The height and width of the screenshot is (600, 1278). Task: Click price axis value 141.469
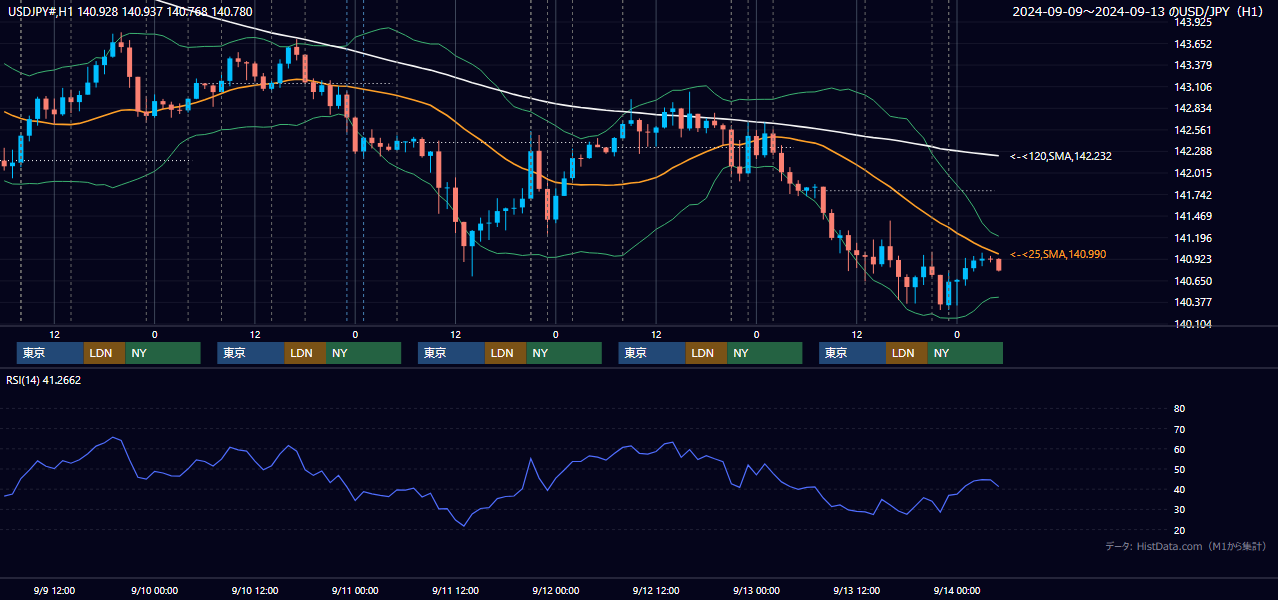[1194, 216]
